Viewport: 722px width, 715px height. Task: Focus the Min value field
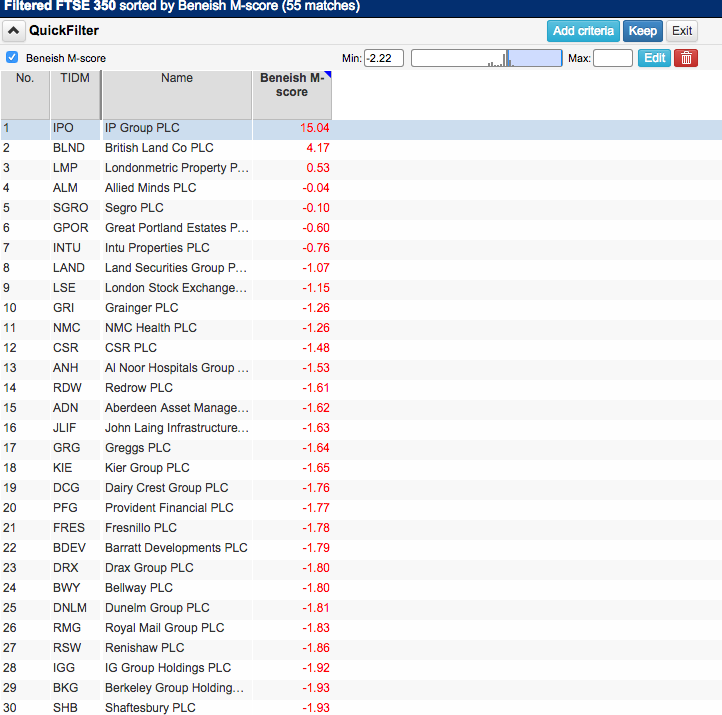click(x=384, y=58)
